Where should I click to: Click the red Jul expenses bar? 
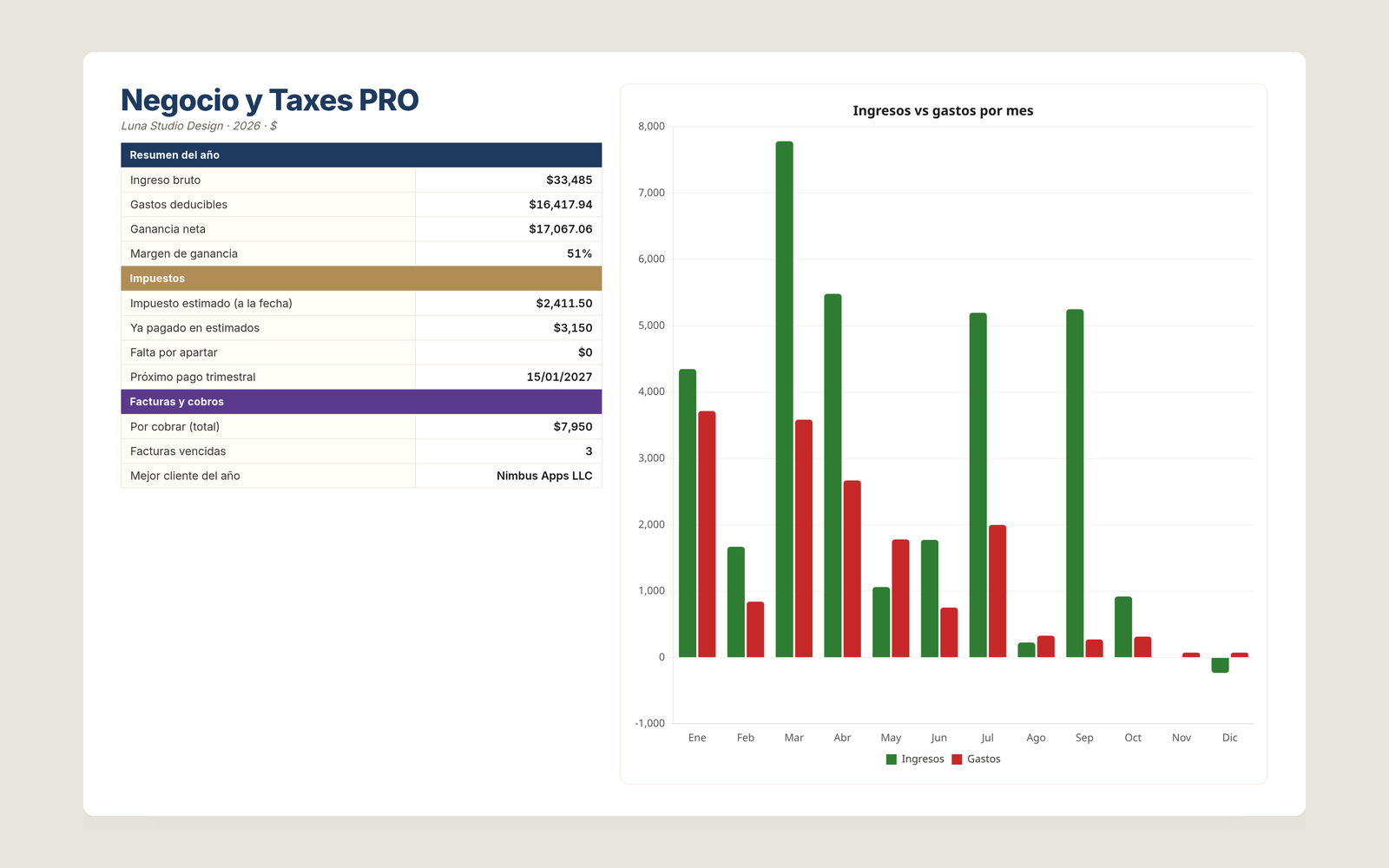pyautogui.click(x=997, y=591)
